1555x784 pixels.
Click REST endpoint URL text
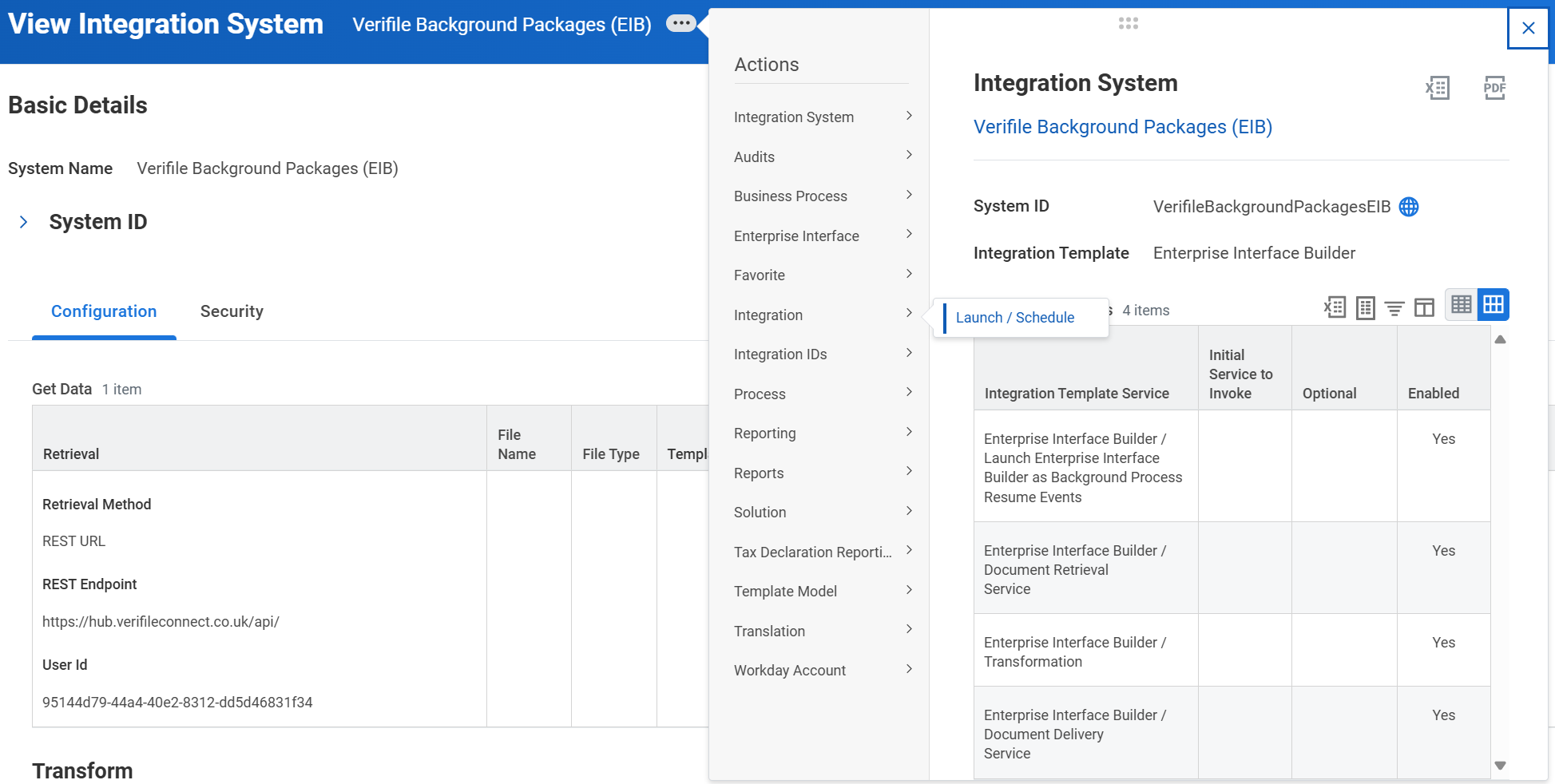click(161, 622)
